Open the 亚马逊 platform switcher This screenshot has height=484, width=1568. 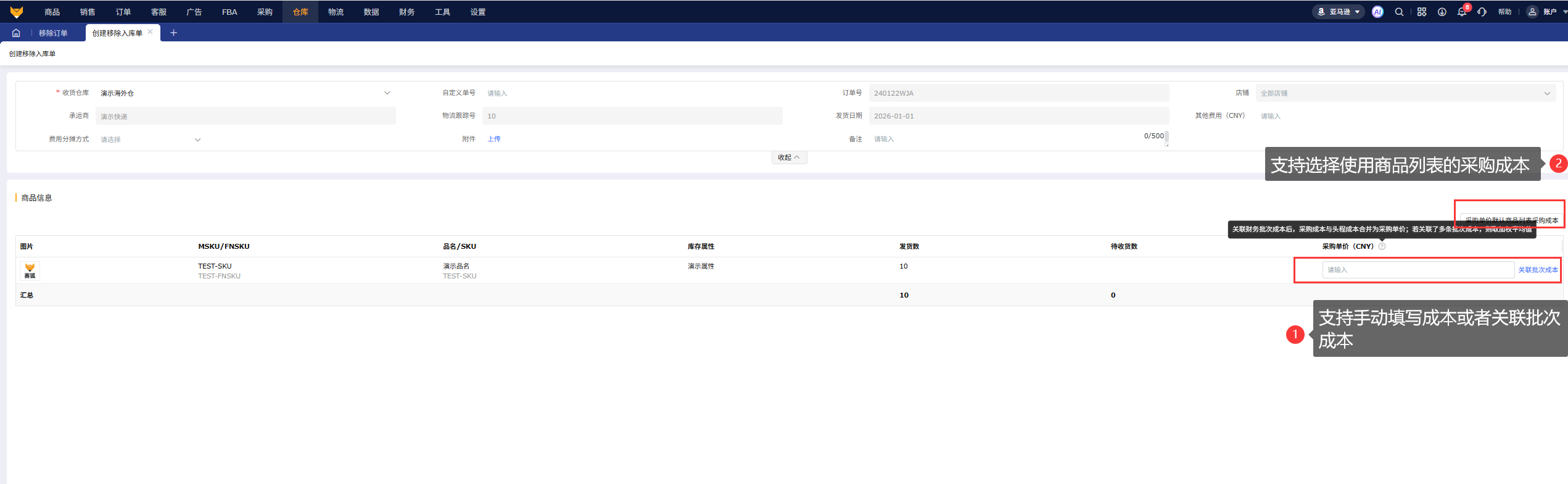[x=1338, y=12]
